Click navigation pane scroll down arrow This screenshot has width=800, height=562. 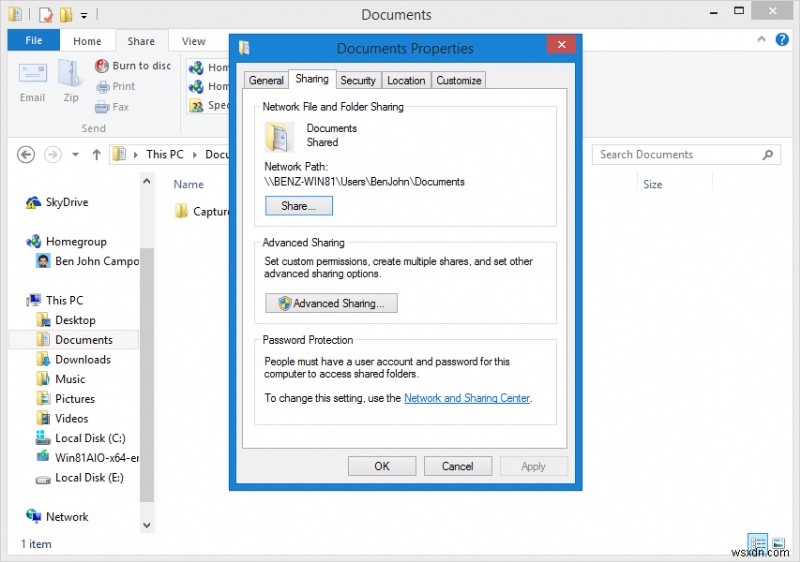[147, 525]
